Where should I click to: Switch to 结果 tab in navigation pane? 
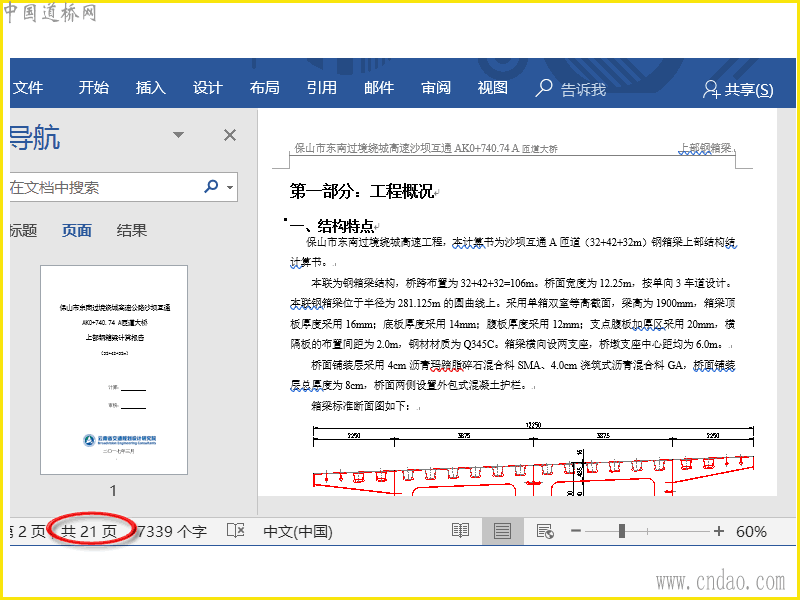coord(132,231)
